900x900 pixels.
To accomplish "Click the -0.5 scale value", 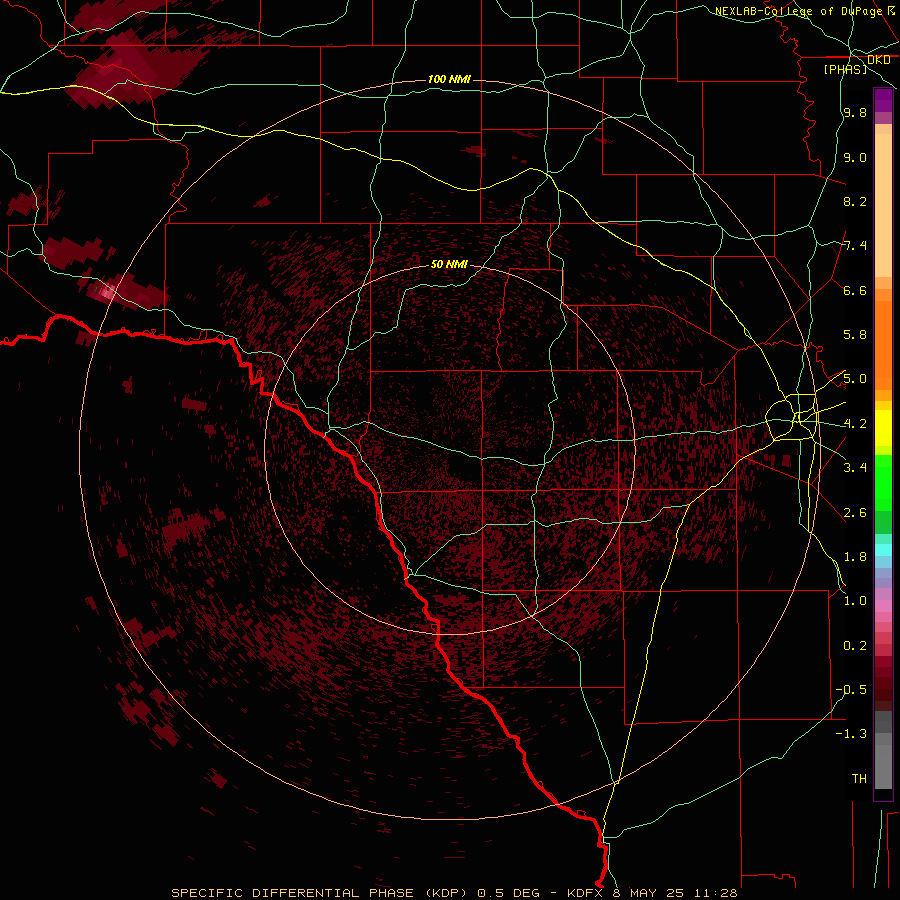I will click(x=852, y=689).
